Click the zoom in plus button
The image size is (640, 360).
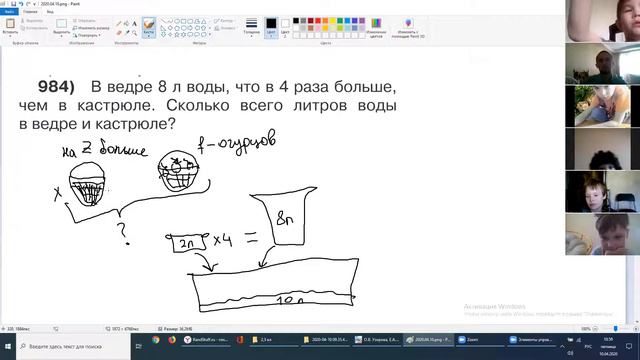point(636,329)
